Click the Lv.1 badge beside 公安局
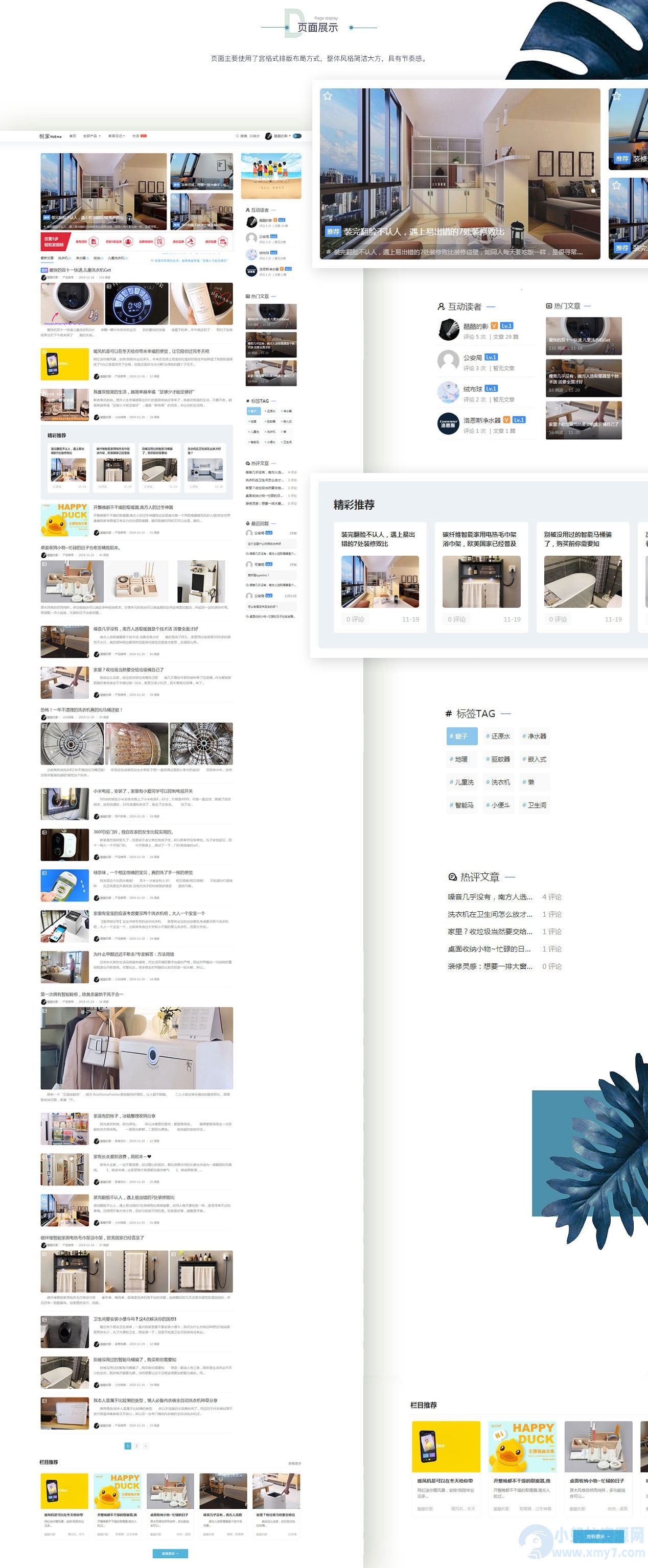 [491, 358]
